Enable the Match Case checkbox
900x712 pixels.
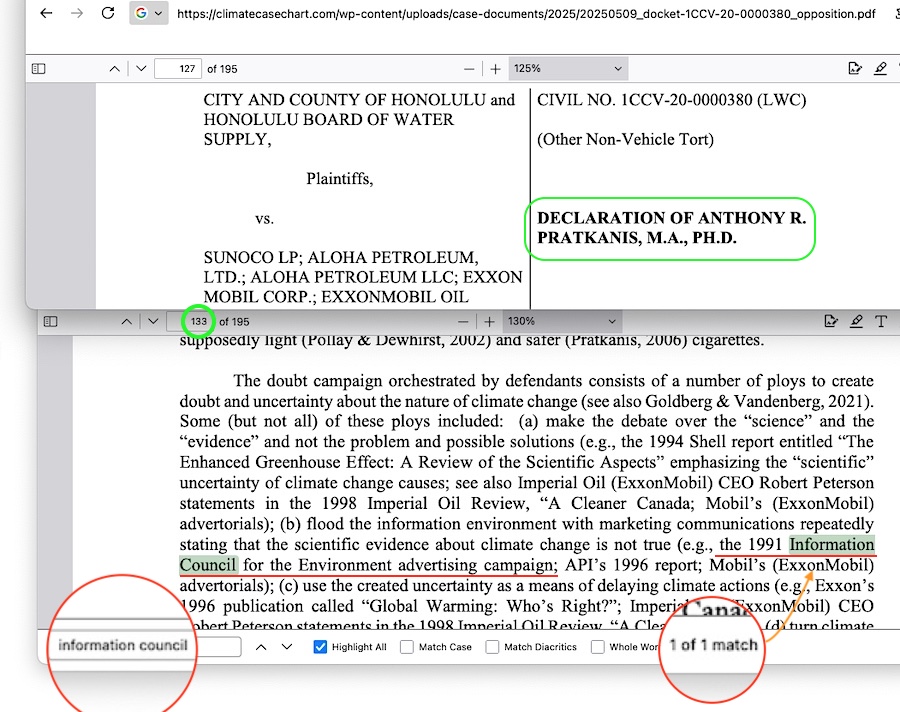[x=407, y=647]
